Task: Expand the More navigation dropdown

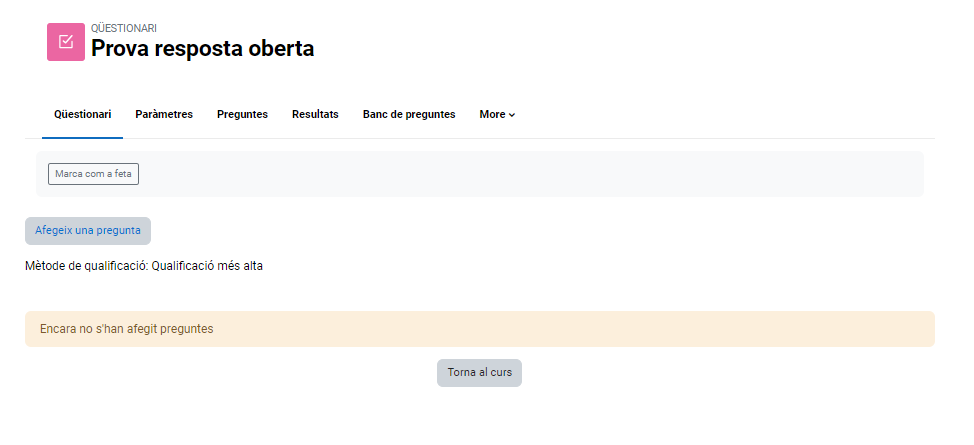Action: tap(497, 114)
